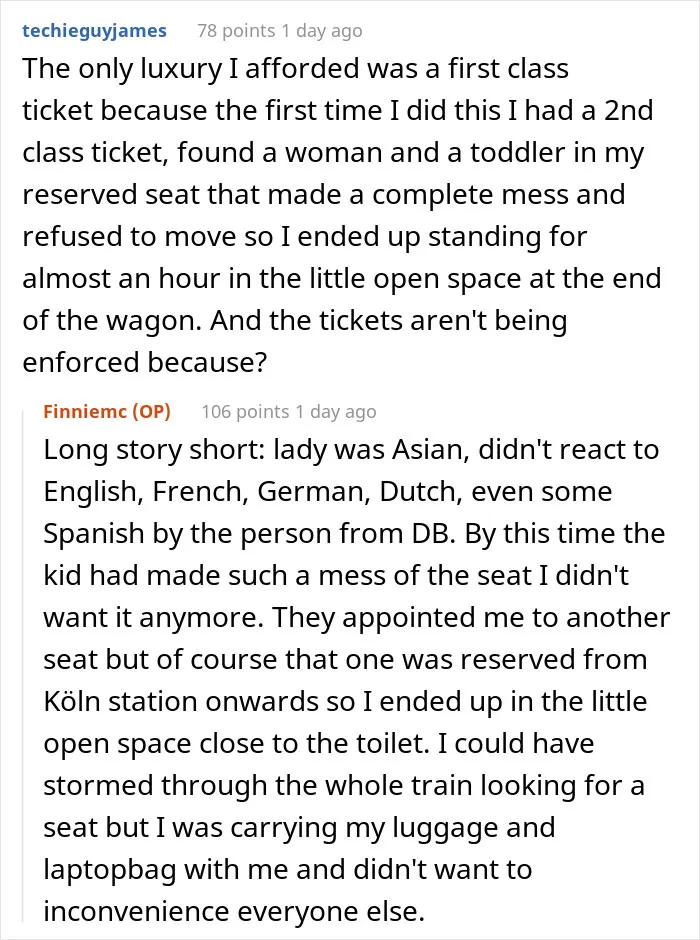Click 'open space close to the toilet' line

pos(319,743)
